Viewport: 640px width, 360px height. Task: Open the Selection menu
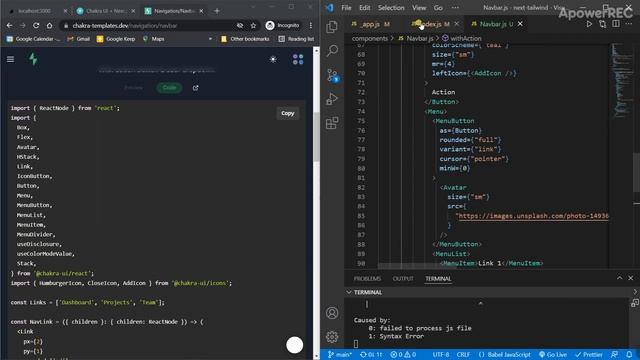tap(391, 7)
